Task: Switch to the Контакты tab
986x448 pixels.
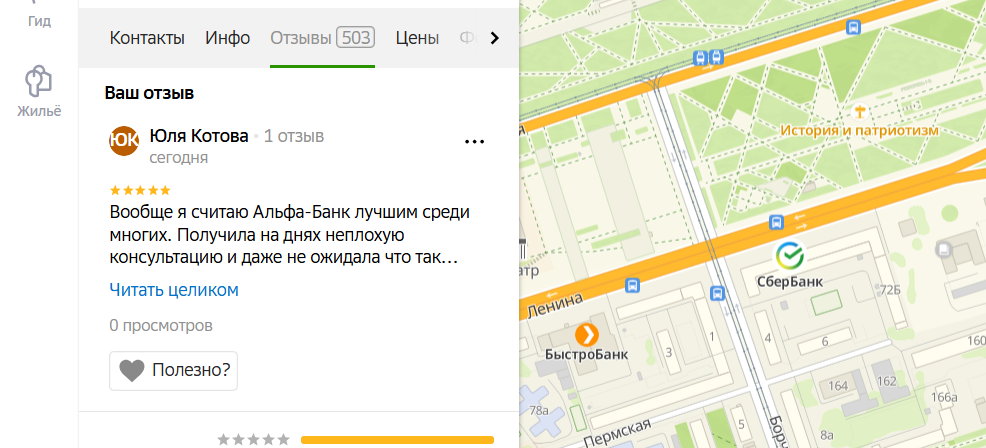Action: click(x=147, y=38)
